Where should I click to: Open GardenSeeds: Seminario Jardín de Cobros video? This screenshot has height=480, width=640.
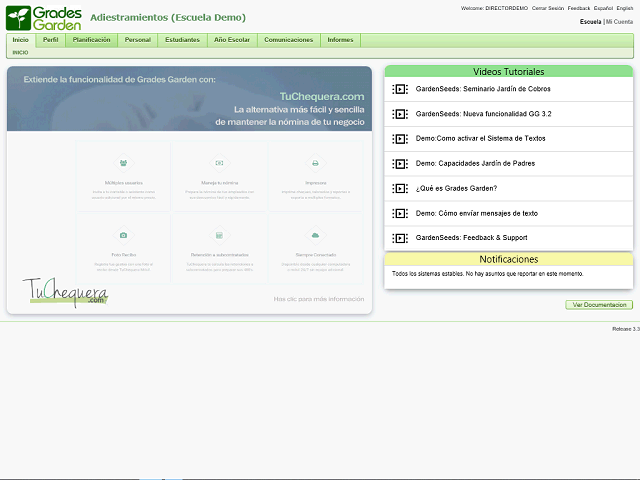click(x=483, y=89)
